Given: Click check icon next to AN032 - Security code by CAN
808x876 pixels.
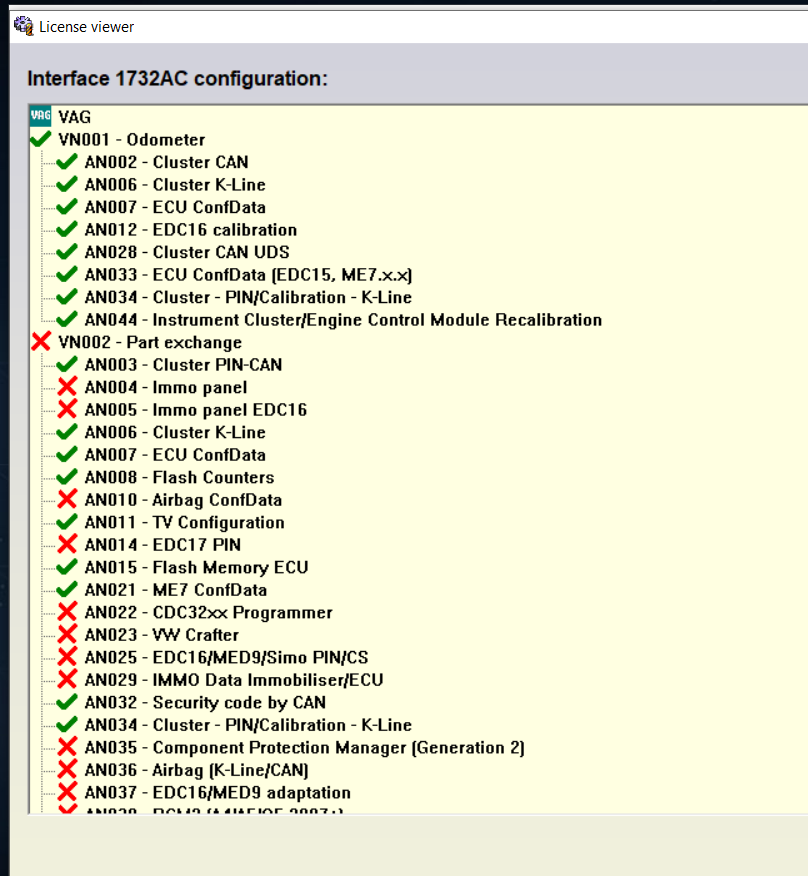Looking at the screenshot, I should pyautogui.click(x=67, y=702).
